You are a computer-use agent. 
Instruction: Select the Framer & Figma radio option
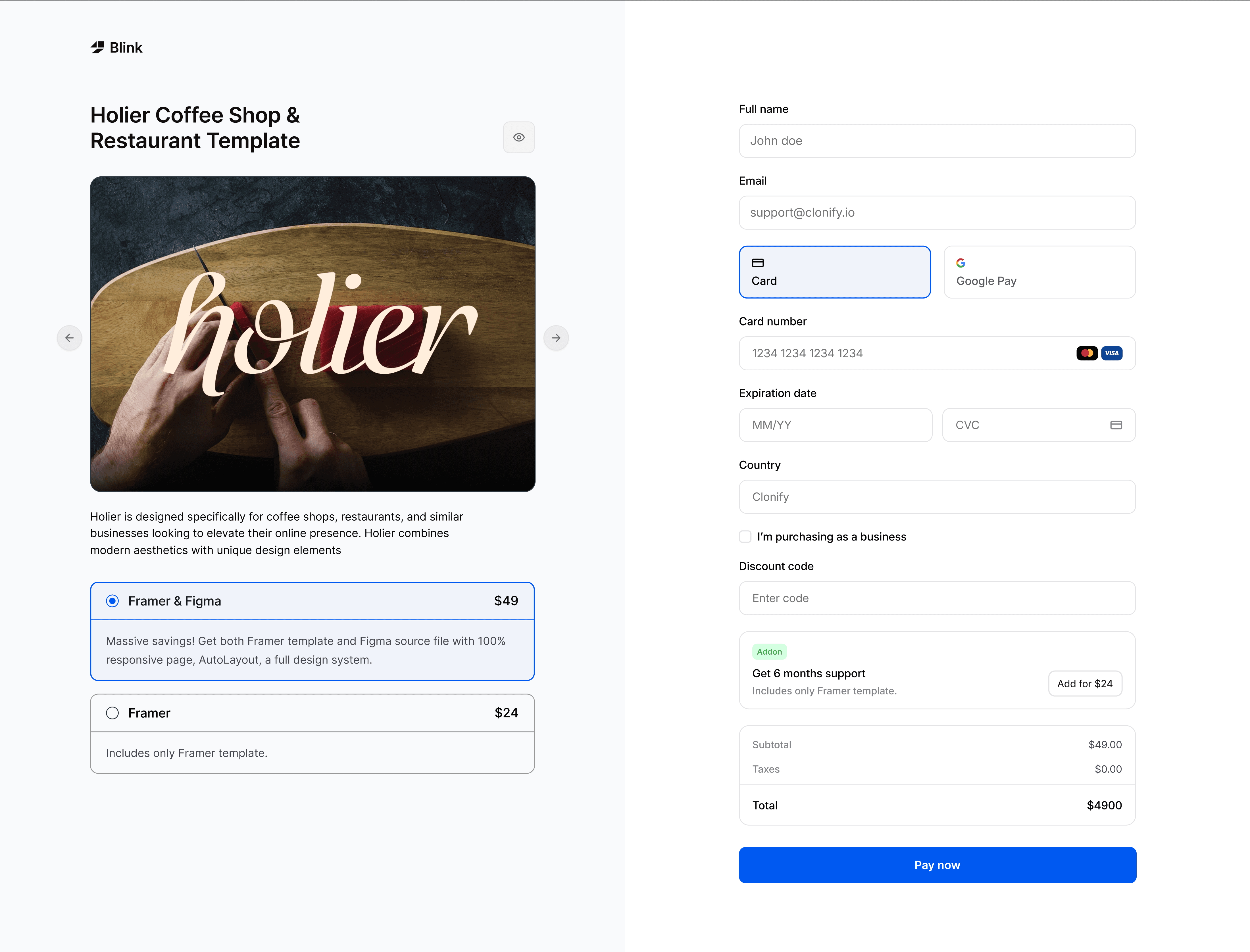coord(112,601)
